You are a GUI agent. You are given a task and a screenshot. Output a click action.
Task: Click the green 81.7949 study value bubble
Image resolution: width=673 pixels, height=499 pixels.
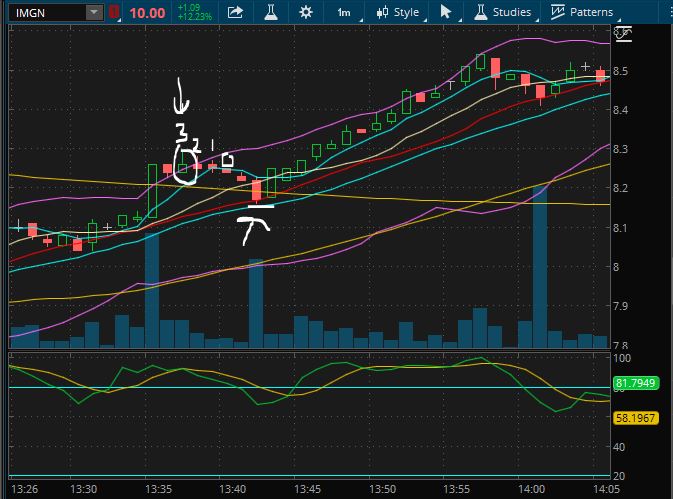636,383
